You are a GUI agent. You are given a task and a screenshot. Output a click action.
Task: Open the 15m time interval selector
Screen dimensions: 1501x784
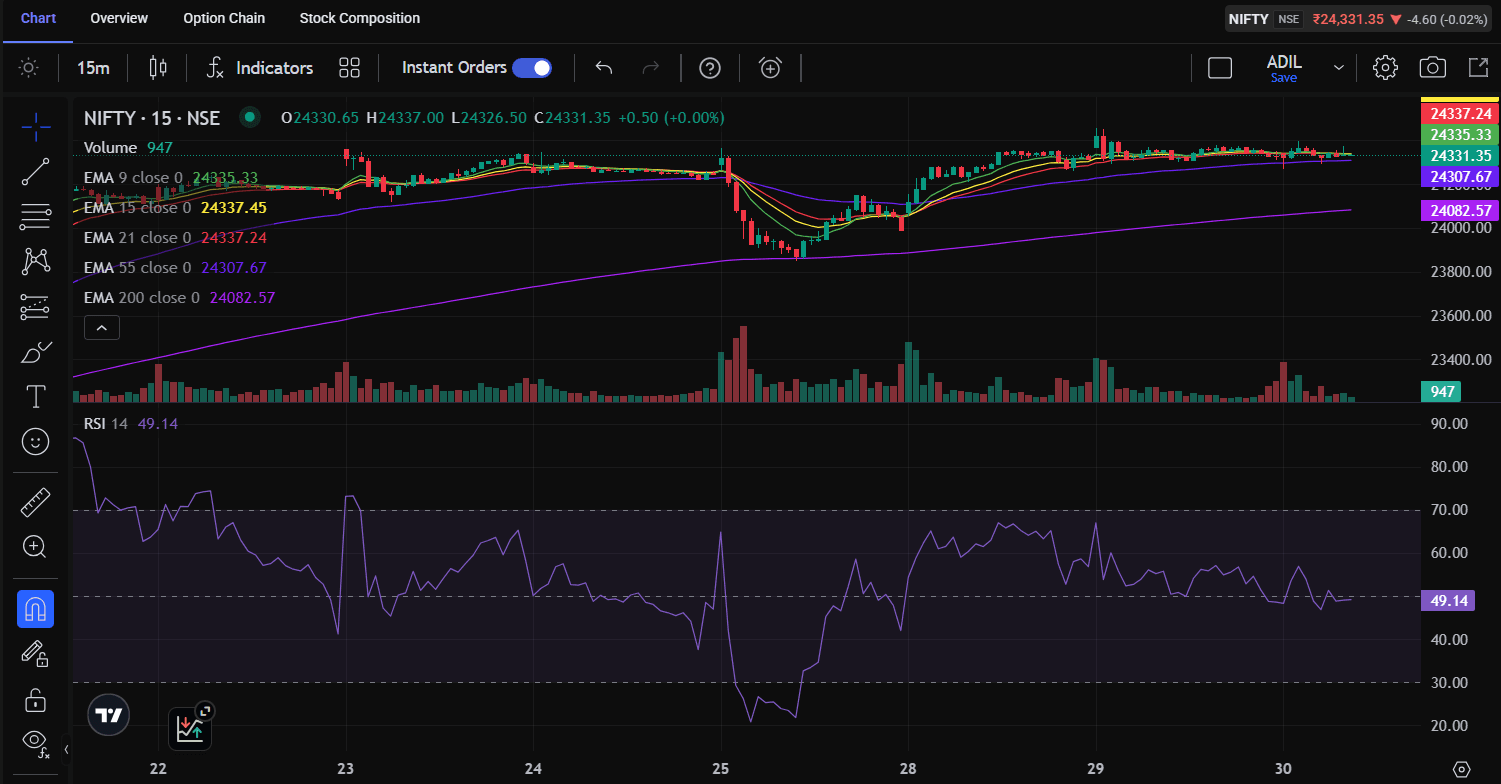pyautogui.click(x=93, y=68)
